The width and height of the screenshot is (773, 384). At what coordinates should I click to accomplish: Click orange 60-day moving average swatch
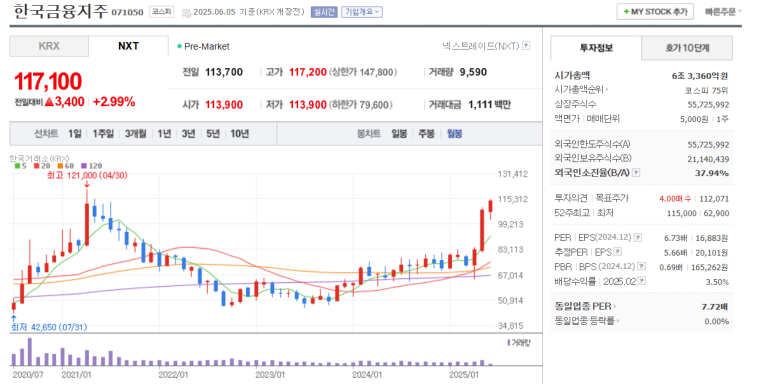[x=59, y=166]
